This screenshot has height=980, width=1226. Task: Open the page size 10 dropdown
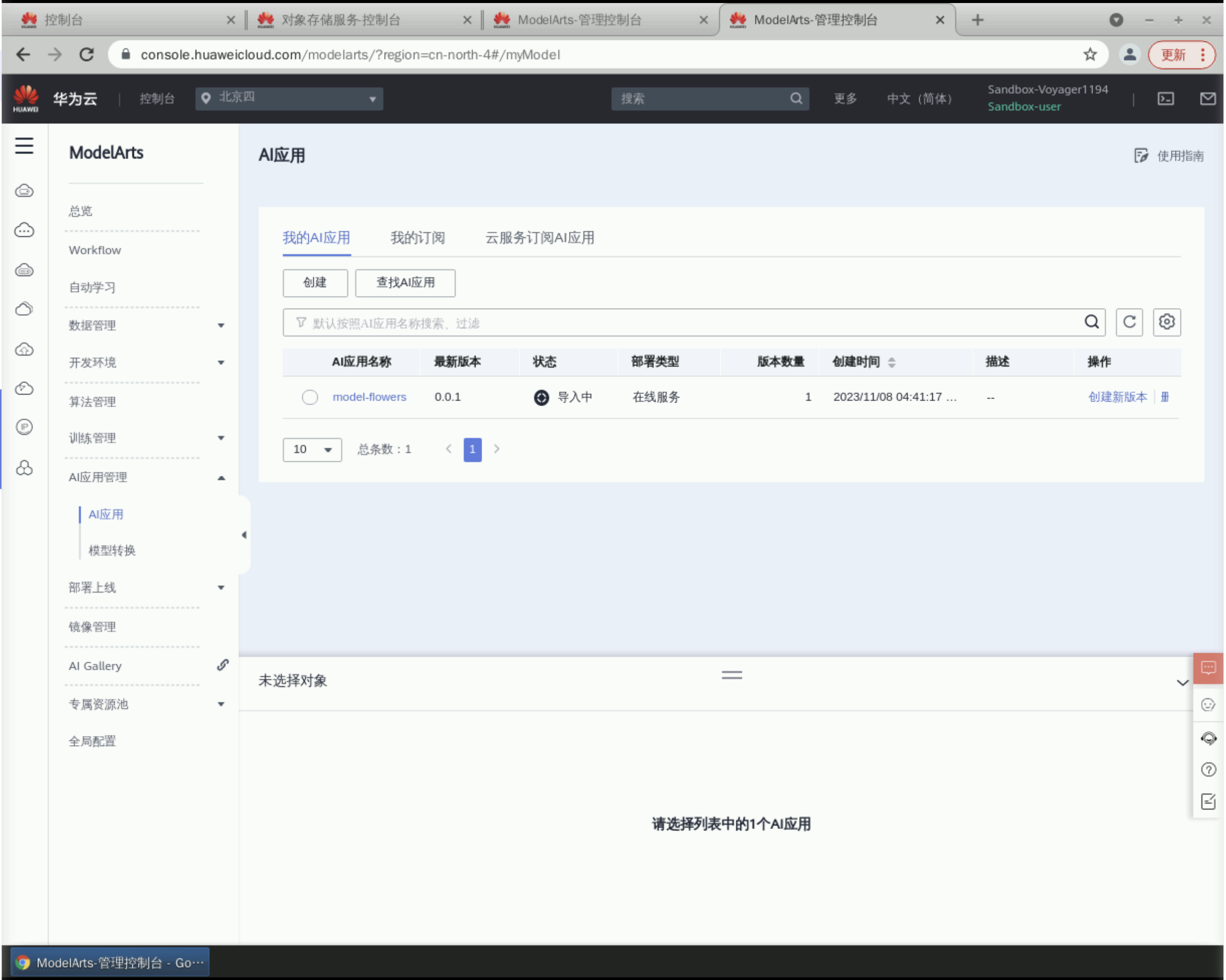coord(312,450)
